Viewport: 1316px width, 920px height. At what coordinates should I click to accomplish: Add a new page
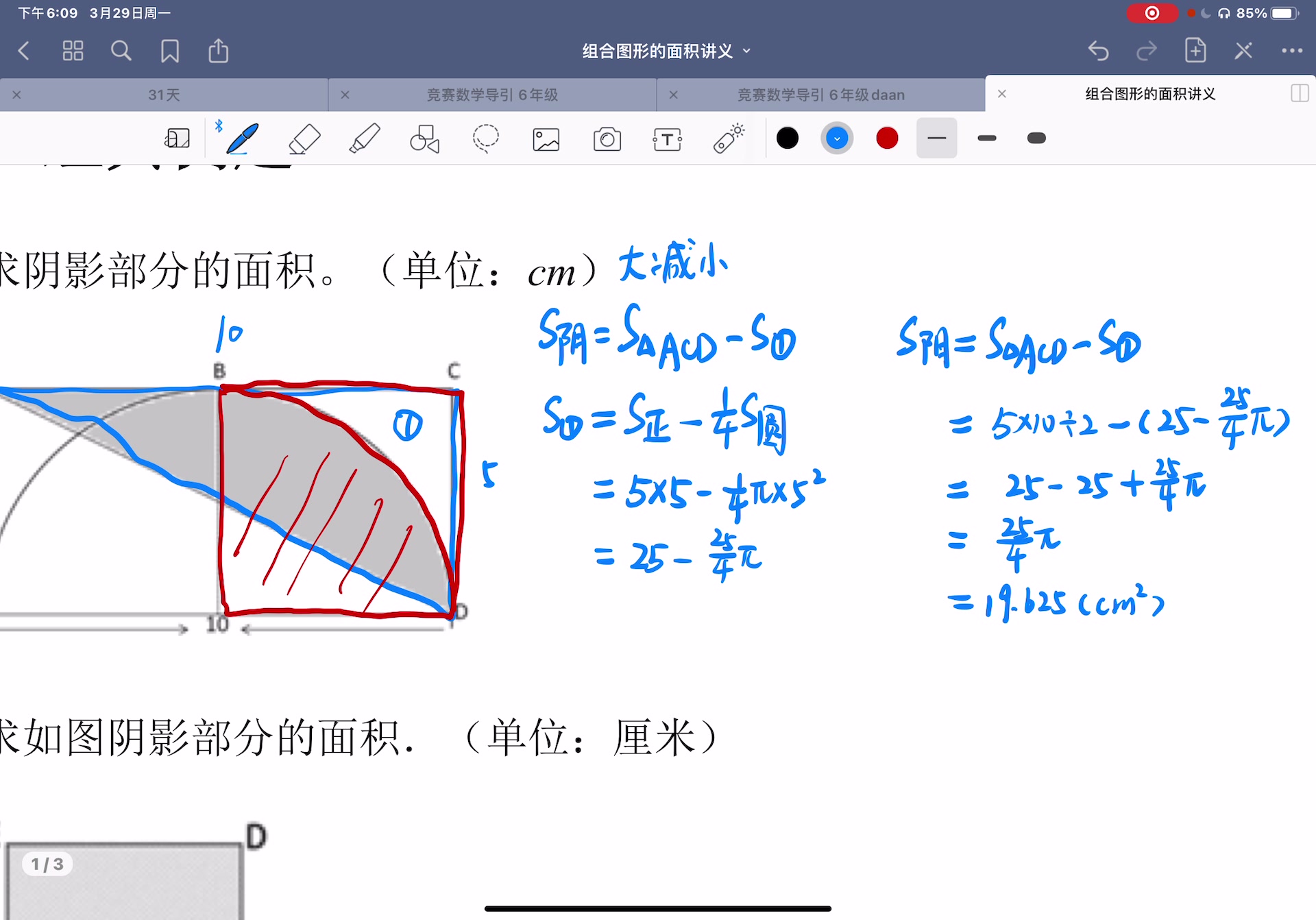[1195, 51]
